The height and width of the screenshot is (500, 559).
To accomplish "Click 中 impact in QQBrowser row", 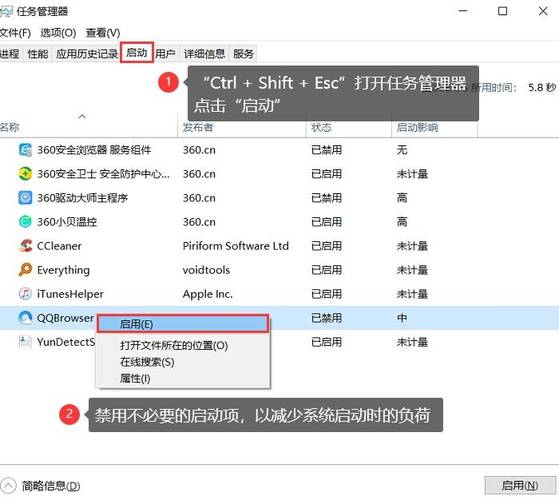I will 402,318.
